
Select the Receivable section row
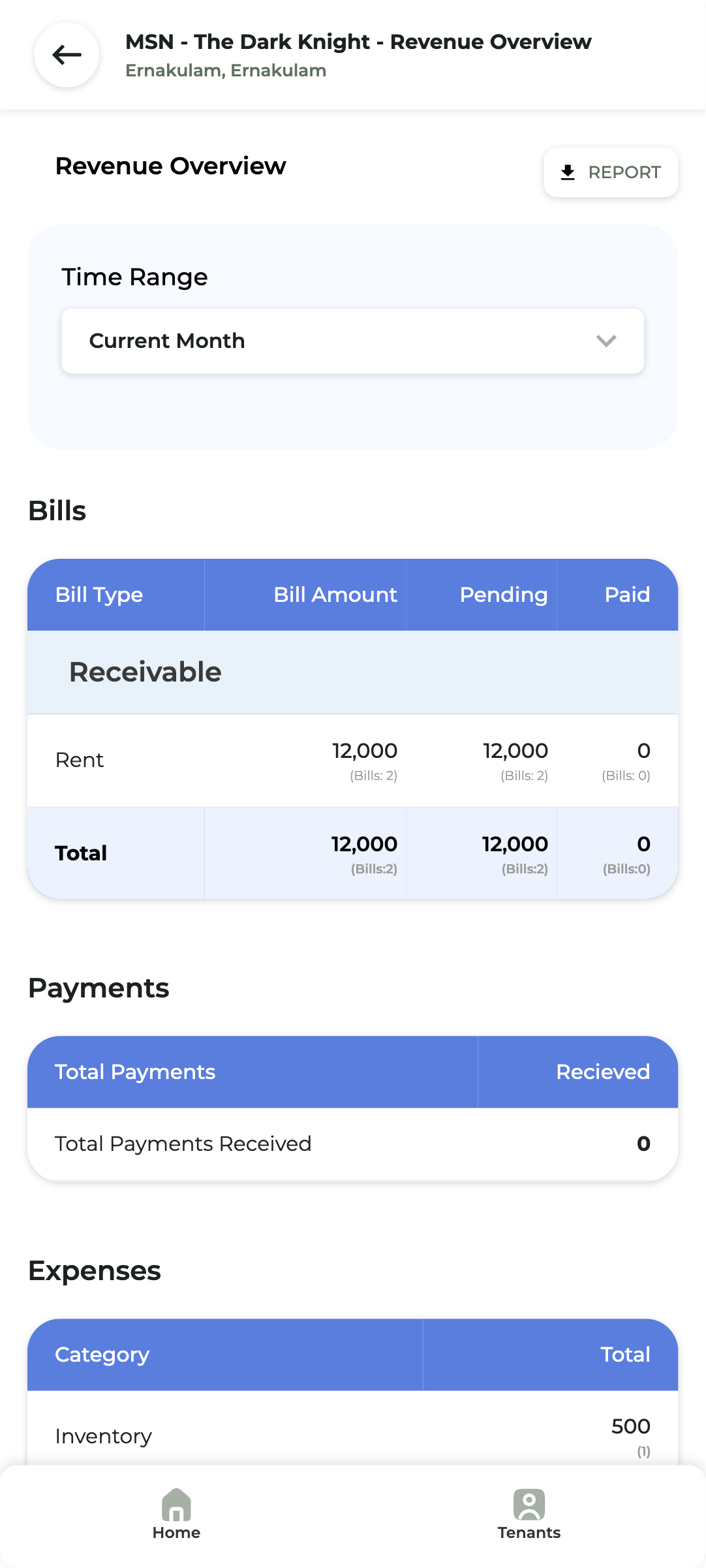(352, 672)
